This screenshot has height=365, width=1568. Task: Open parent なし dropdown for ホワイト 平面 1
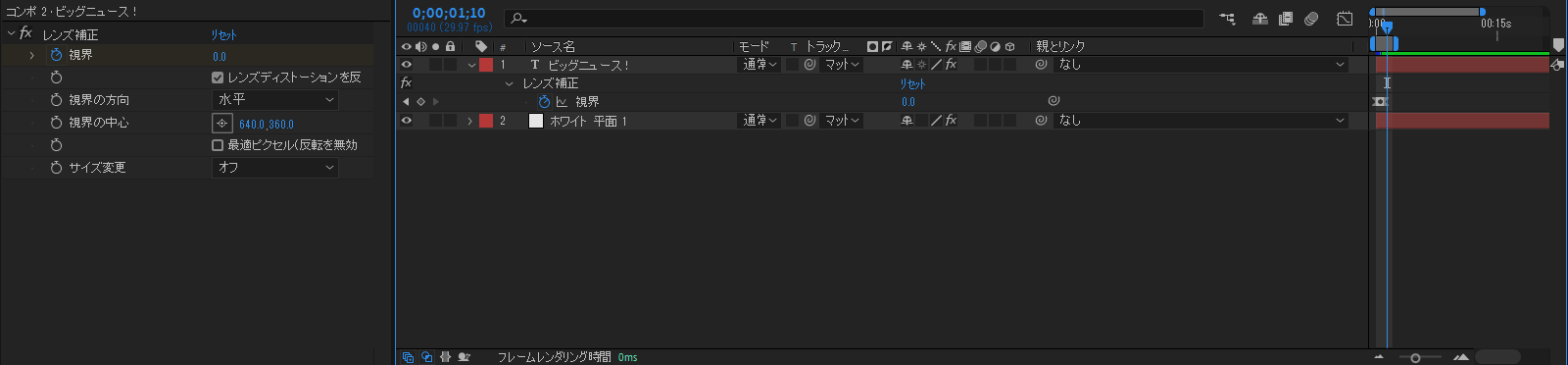(x=1201, y=121)
